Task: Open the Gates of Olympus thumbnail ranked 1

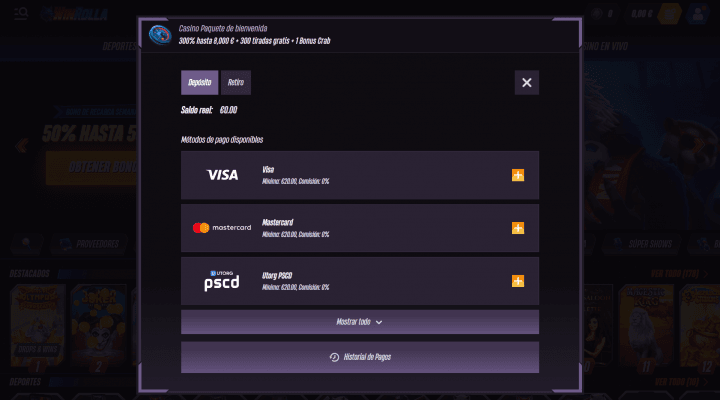Action: click(38, 327)
